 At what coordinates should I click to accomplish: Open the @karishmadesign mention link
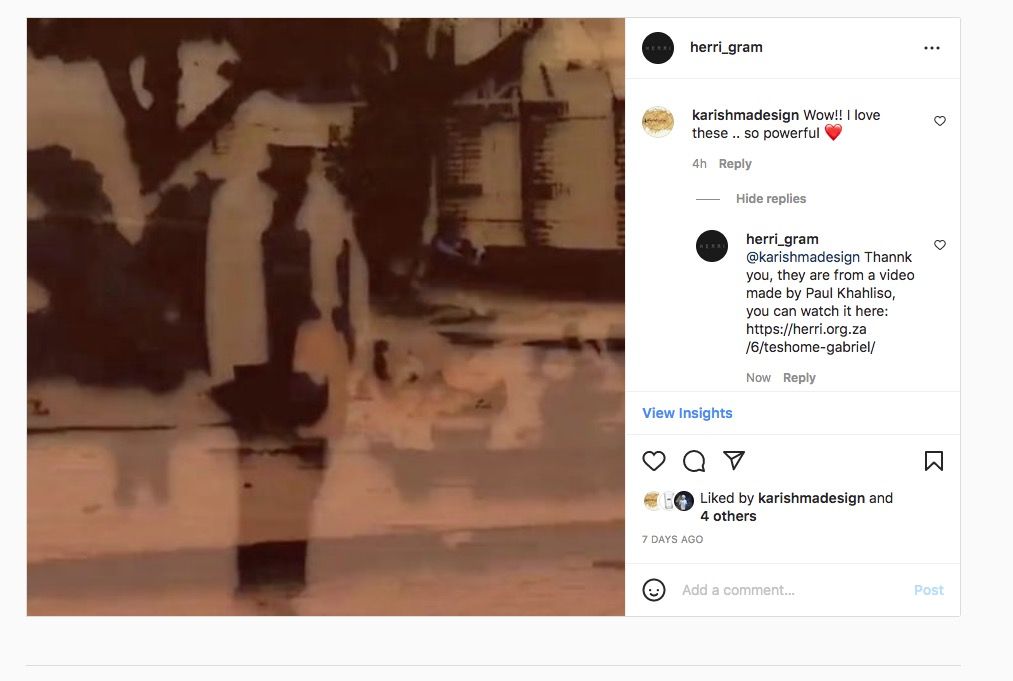coord(802,257)
